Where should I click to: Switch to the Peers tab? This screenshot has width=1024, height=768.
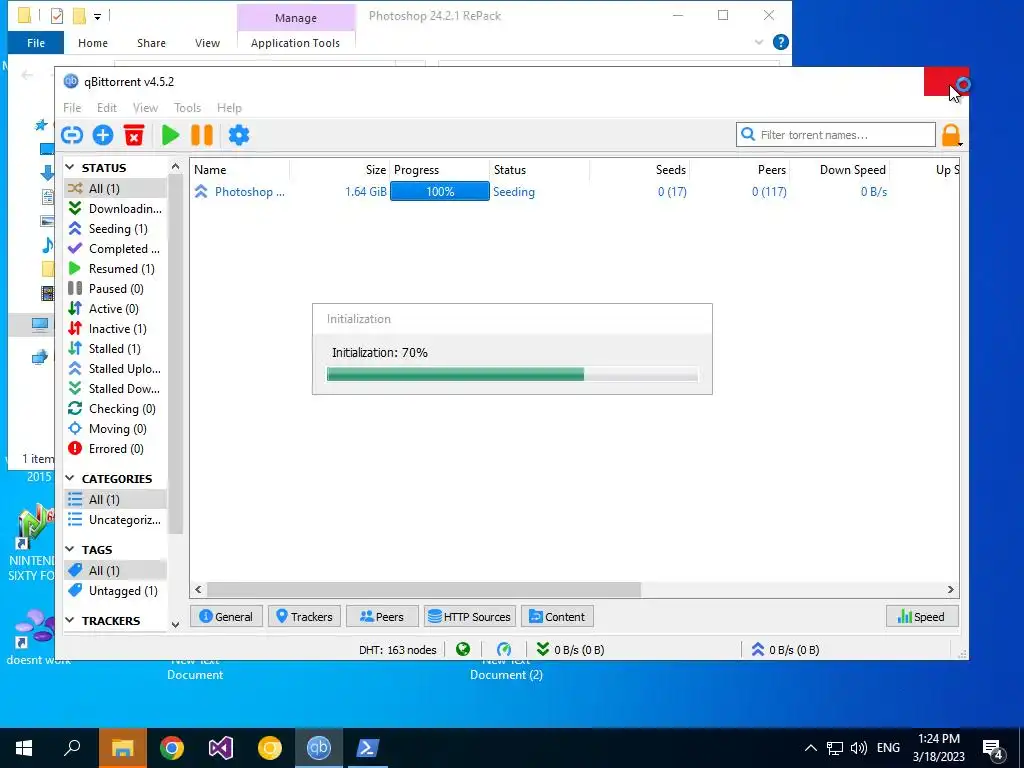point(382,616)
